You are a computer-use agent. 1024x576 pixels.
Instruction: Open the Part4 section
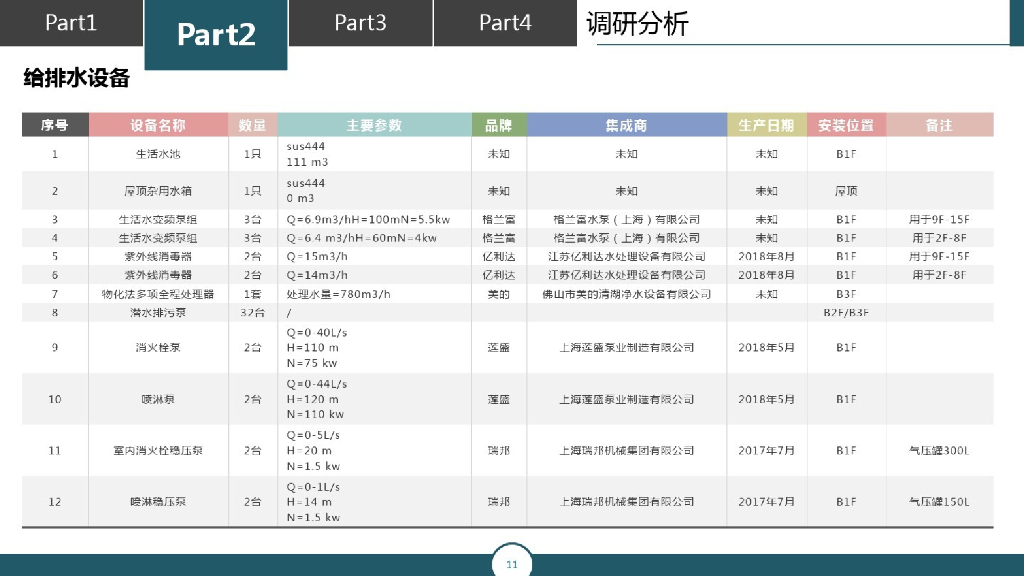pos(504,22)
